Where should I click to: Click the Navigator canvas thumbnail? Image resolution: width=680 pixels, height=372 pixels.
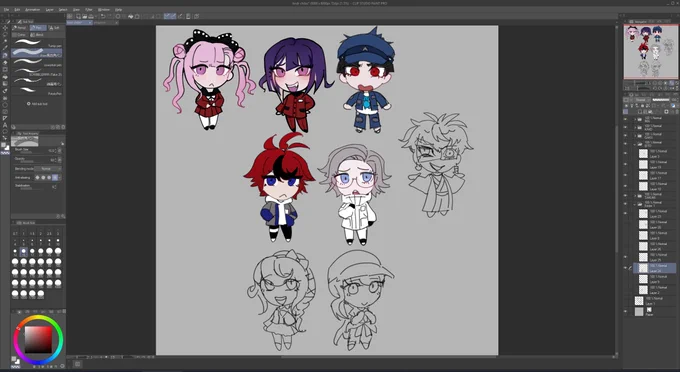point(651,52)
